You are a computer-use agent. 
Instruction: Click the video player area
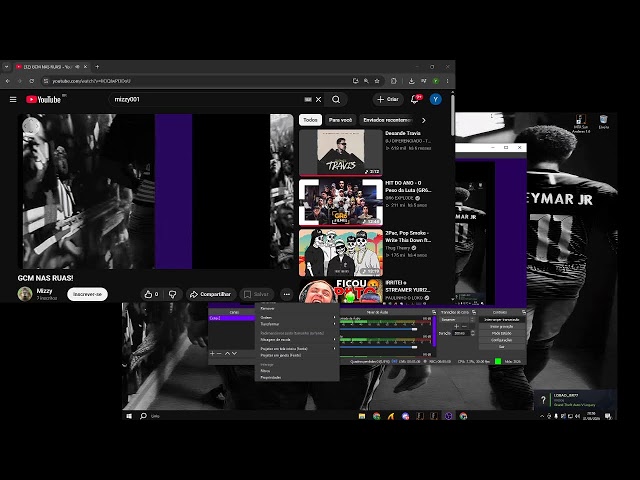156,191
